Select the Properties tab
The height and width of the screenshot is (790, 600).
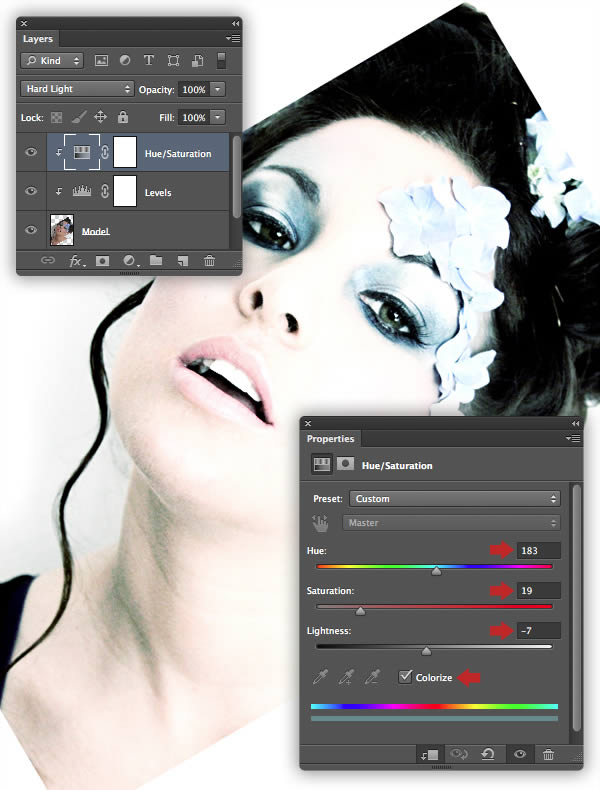(330, 439)
